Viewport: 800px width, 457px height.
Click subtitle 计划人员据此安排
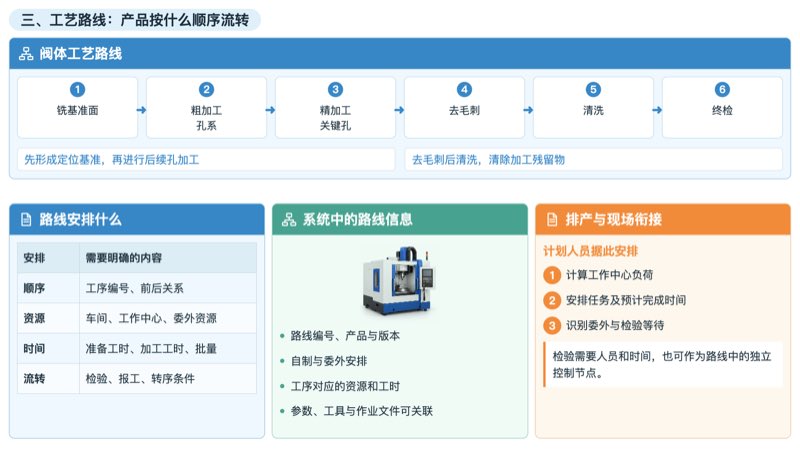coord(591,251)
